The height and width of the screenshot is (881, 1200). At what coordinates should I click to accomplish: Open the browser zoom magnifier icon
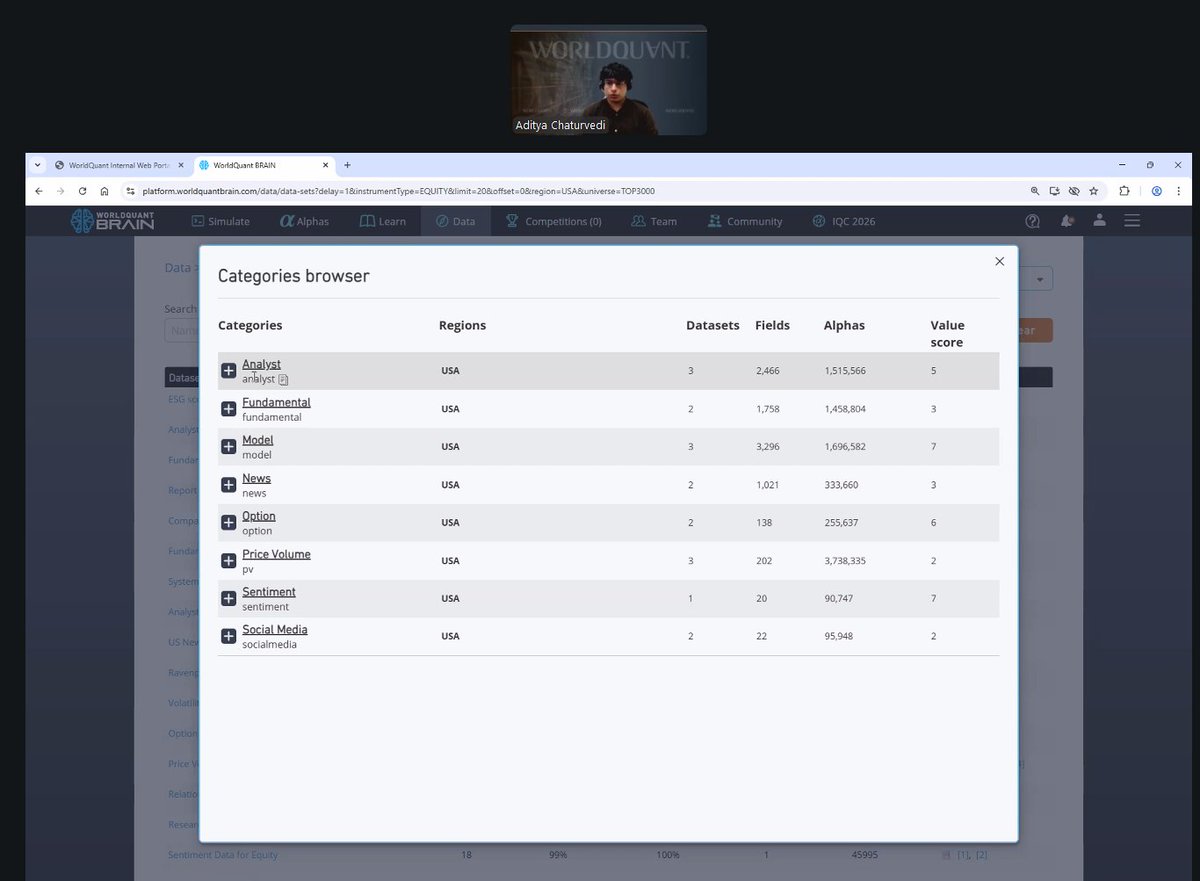[x=1034, y=190]
